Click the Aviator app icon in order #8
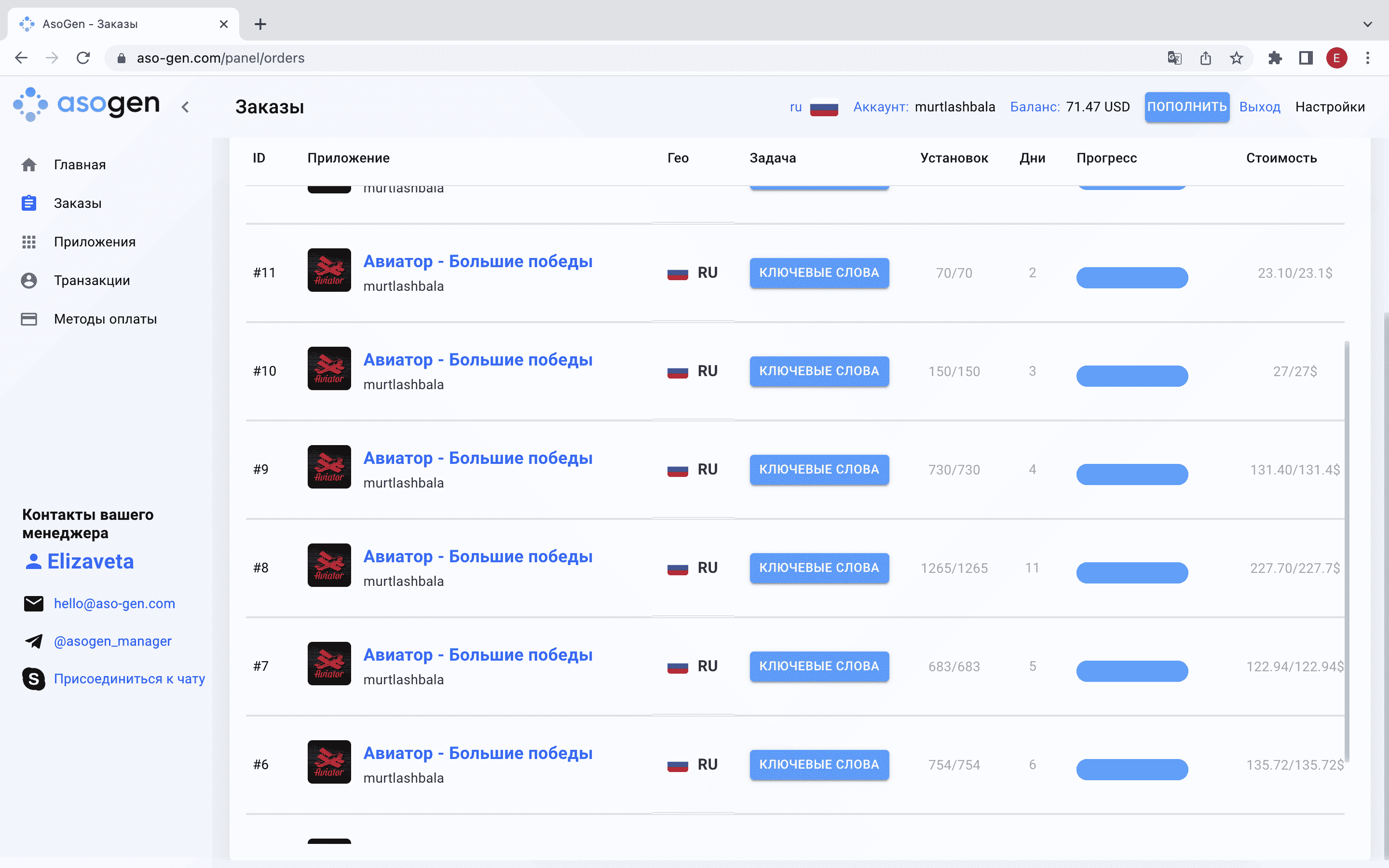The image size is (1389, 868). point(329,565)
